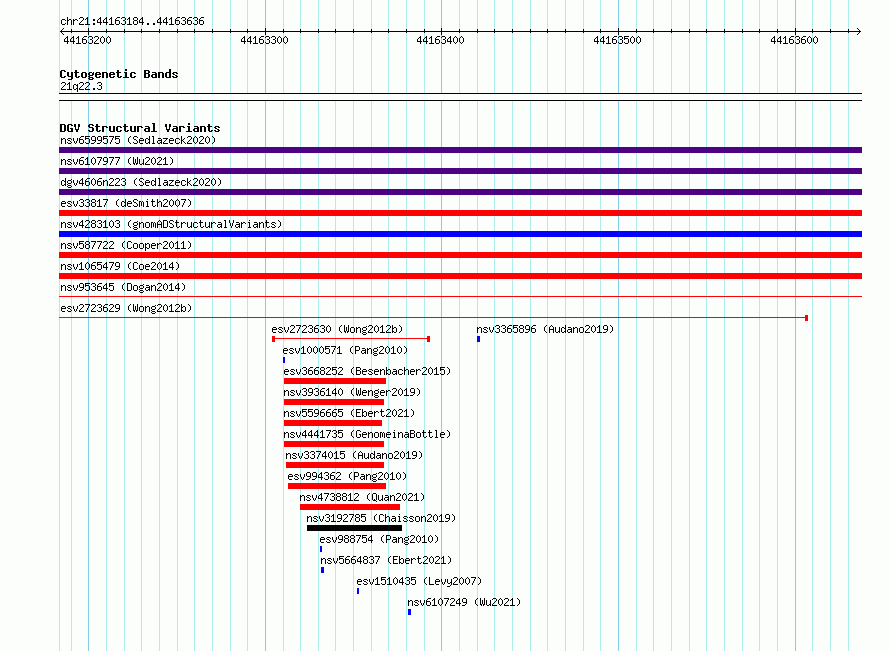Click the DGV Structural Variants track title
The width and height of the screenshot is (890, 651).
coord(140,128)
